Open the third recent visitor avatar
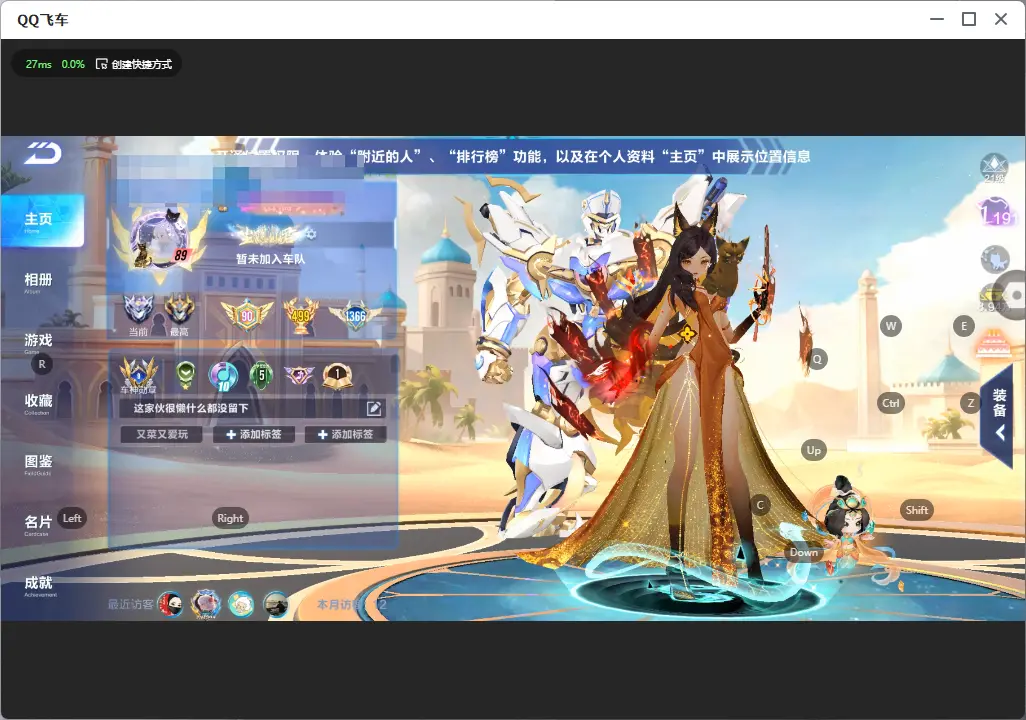Viewport: 1026px width, 720px height. (241, 604)
